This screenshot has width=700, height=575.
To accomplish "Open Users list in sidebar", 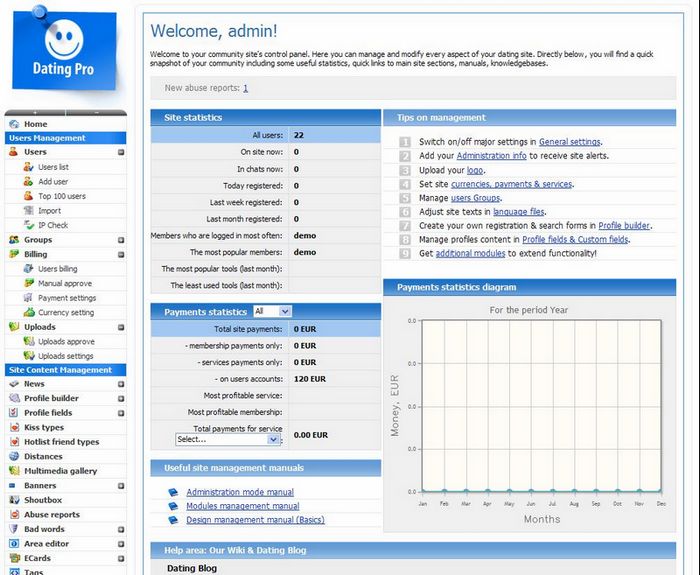I will (x=53, y=167).
